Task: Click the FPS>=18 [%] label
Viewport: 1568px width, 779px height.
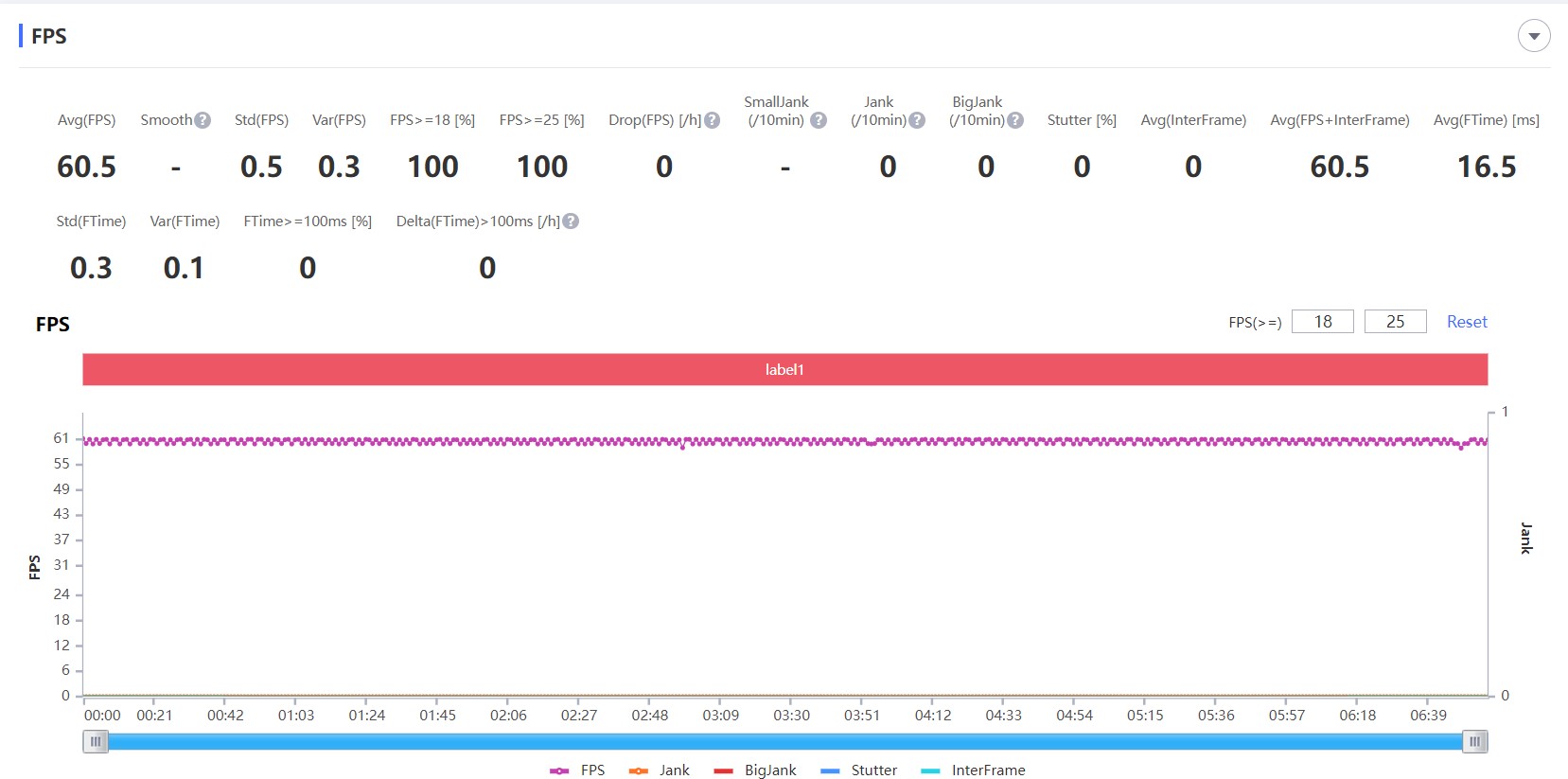Action: [432, 120]
